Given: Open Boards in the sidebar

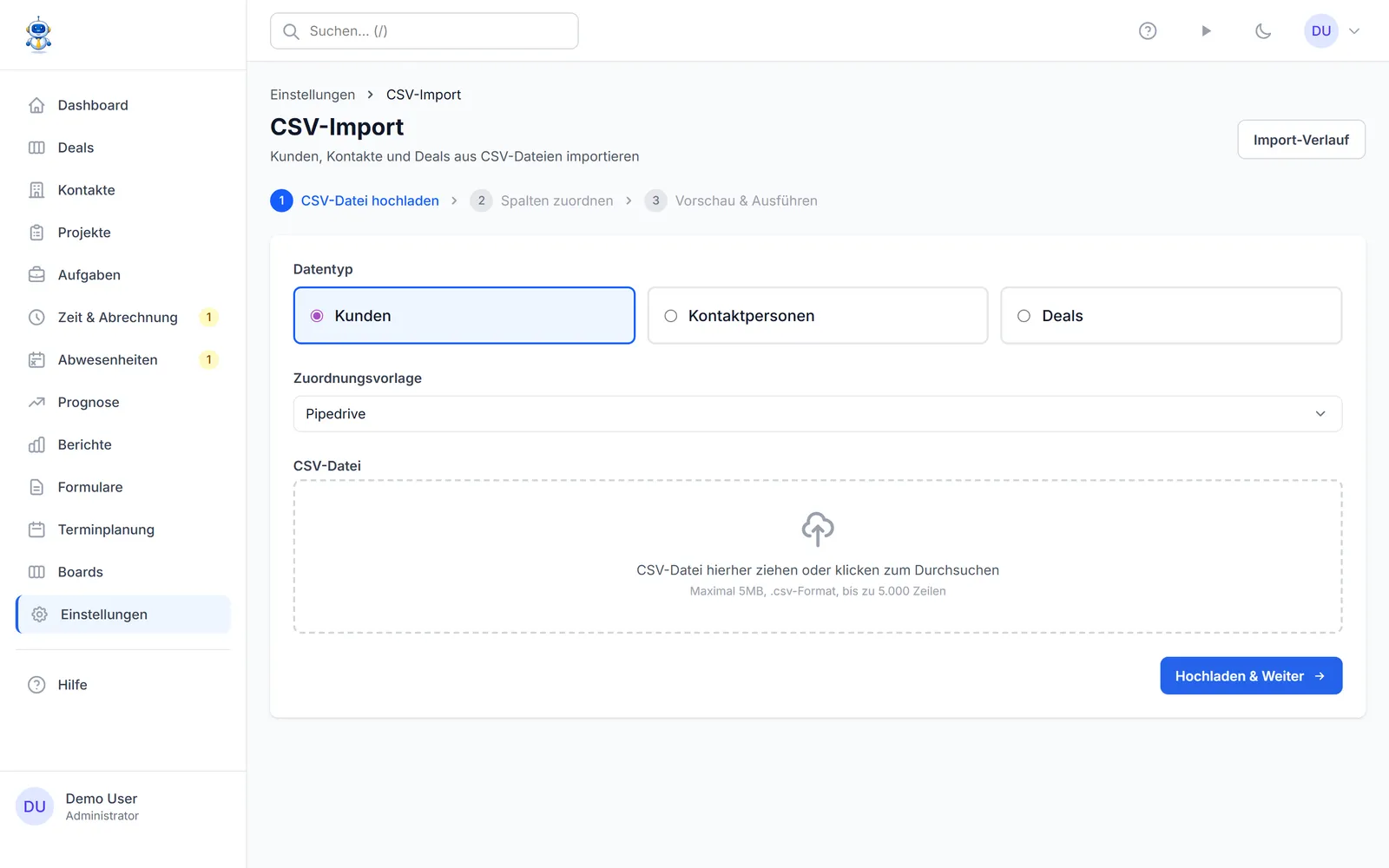Looking at the screenshot, I should click(x=123, y=572).
